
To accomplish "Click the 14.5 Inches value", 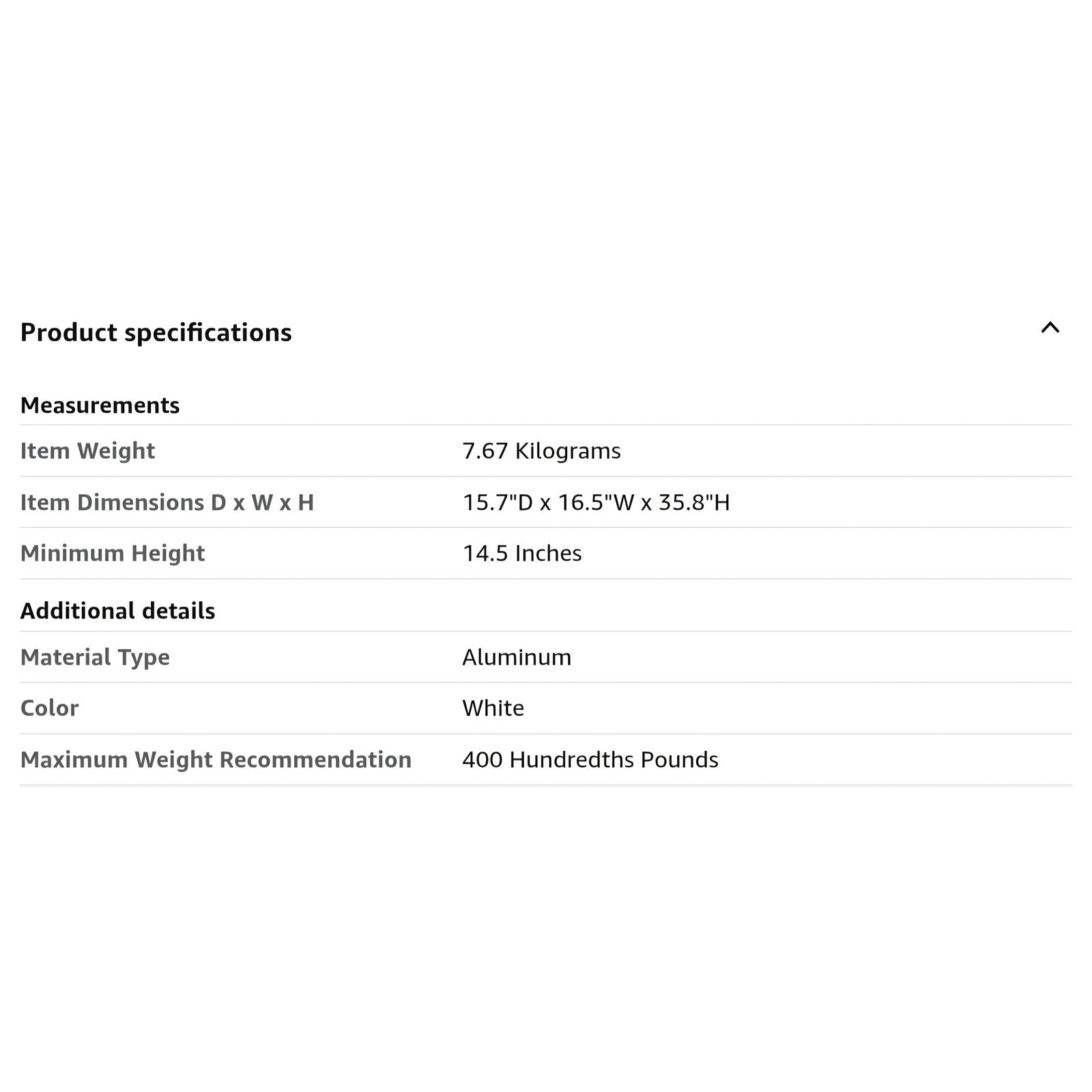I will 522,554.
